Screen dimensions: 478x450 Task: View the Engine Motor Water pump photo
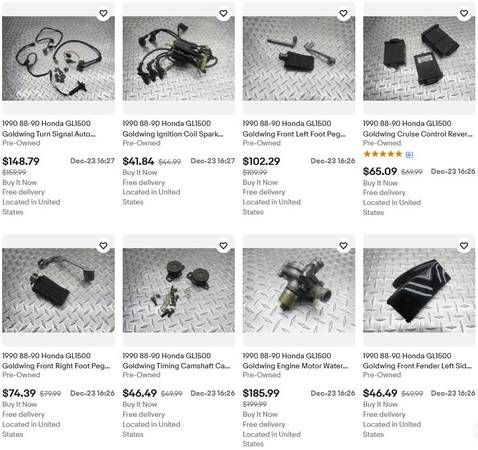299,290
